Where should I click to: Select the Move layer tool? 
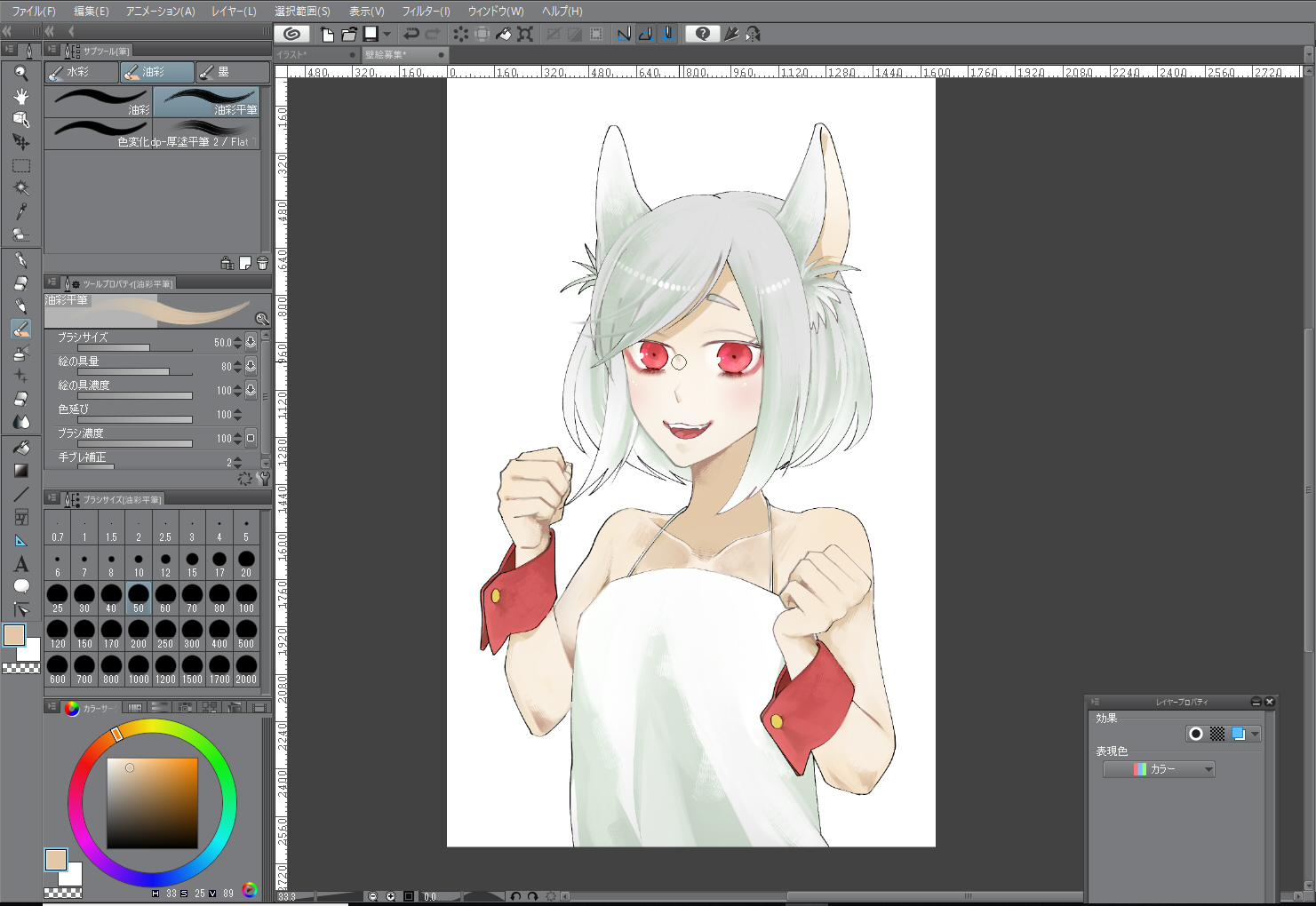click(x=21, y=142)
